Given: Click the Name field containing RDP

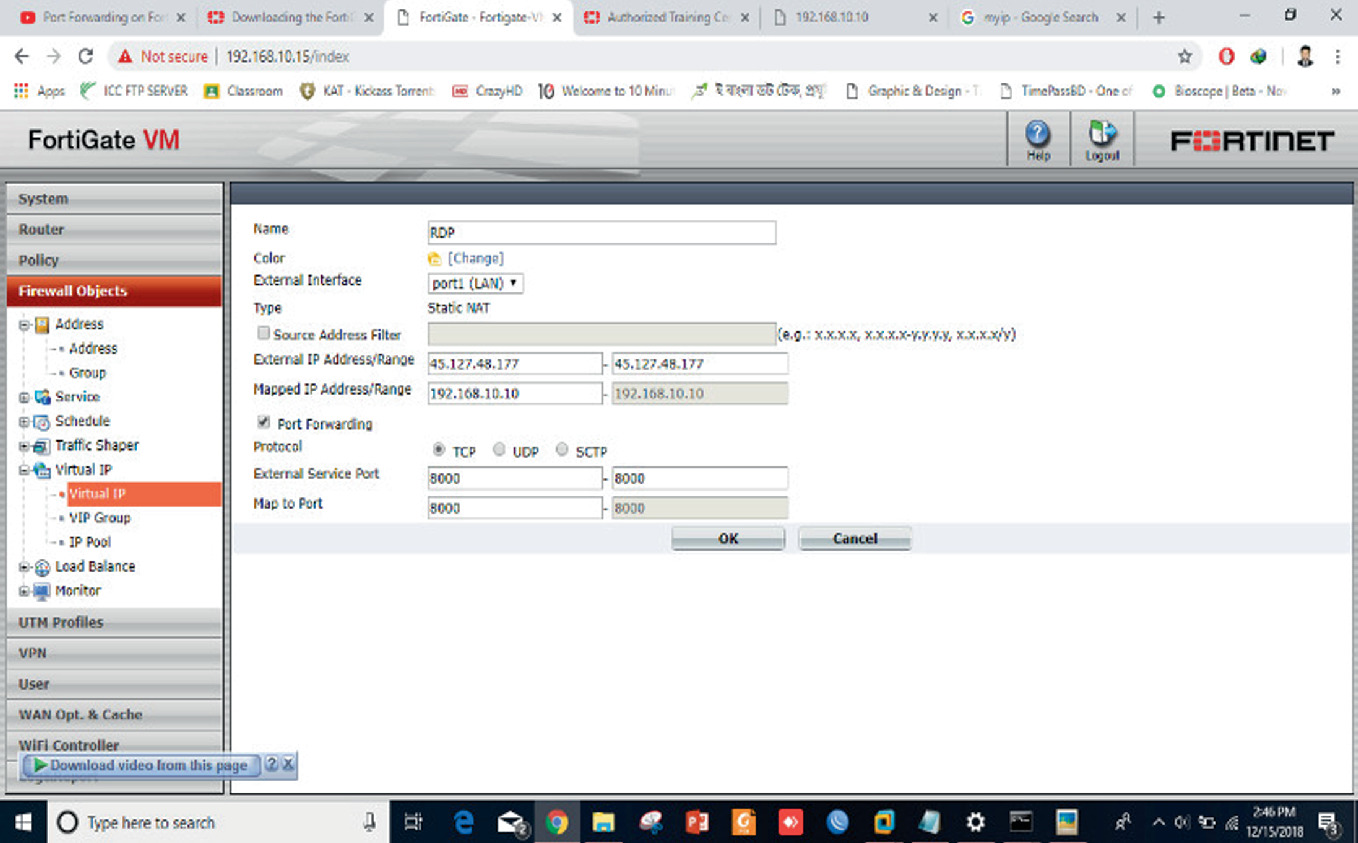Looking at the screenshot, I should (x=602, y=233).
